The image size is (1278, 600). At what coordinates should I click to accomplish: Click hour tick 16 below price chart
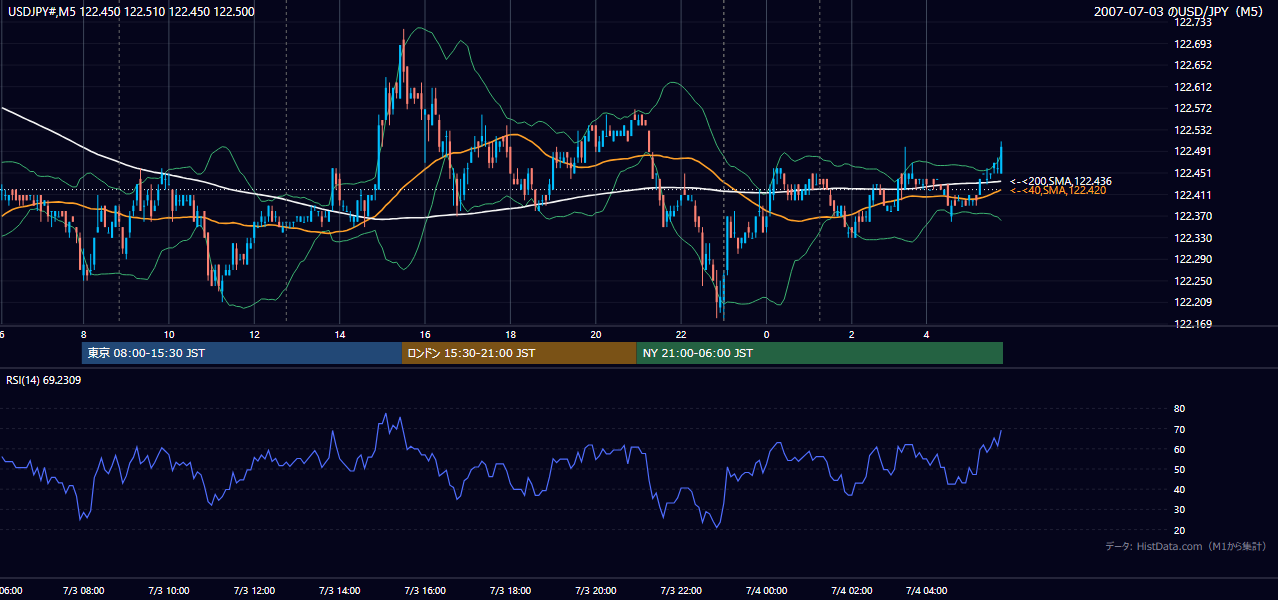pyautogui.click(x=425, y=335)
